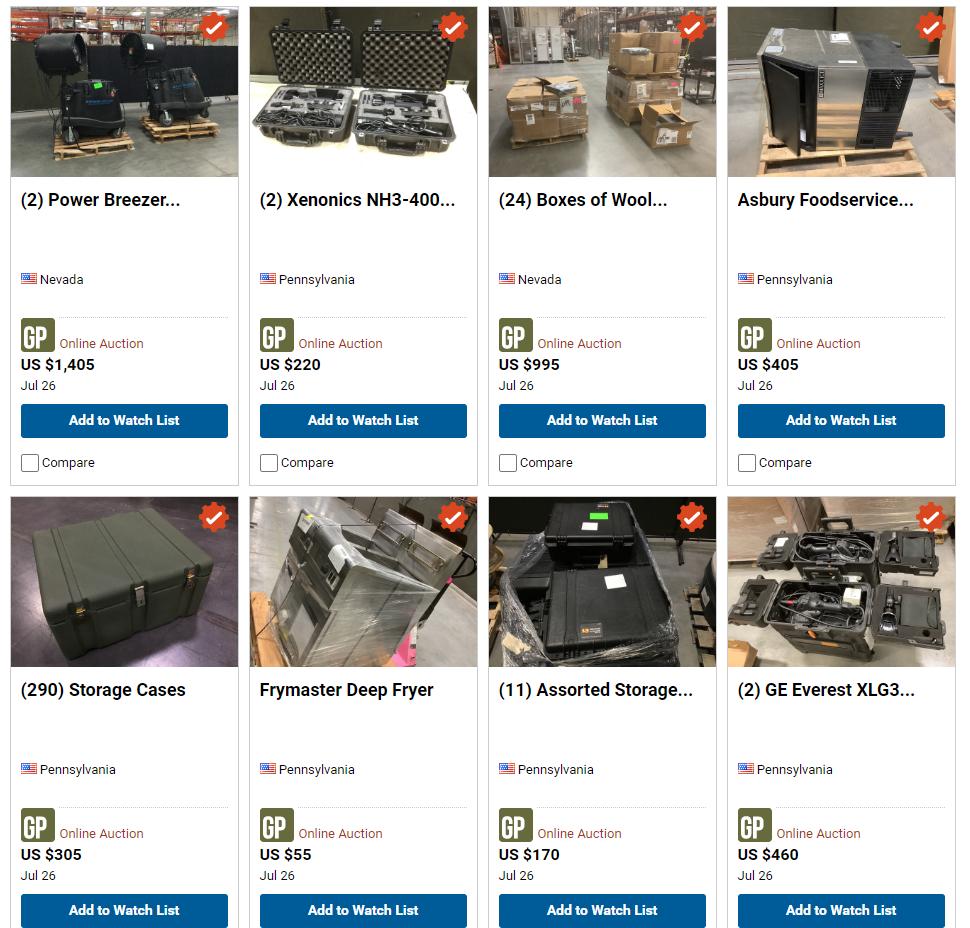The height and width of the screenshot is (928, 970).
Task: Open the Frymaster Deep Fryer photo
Action: (363, 582)
